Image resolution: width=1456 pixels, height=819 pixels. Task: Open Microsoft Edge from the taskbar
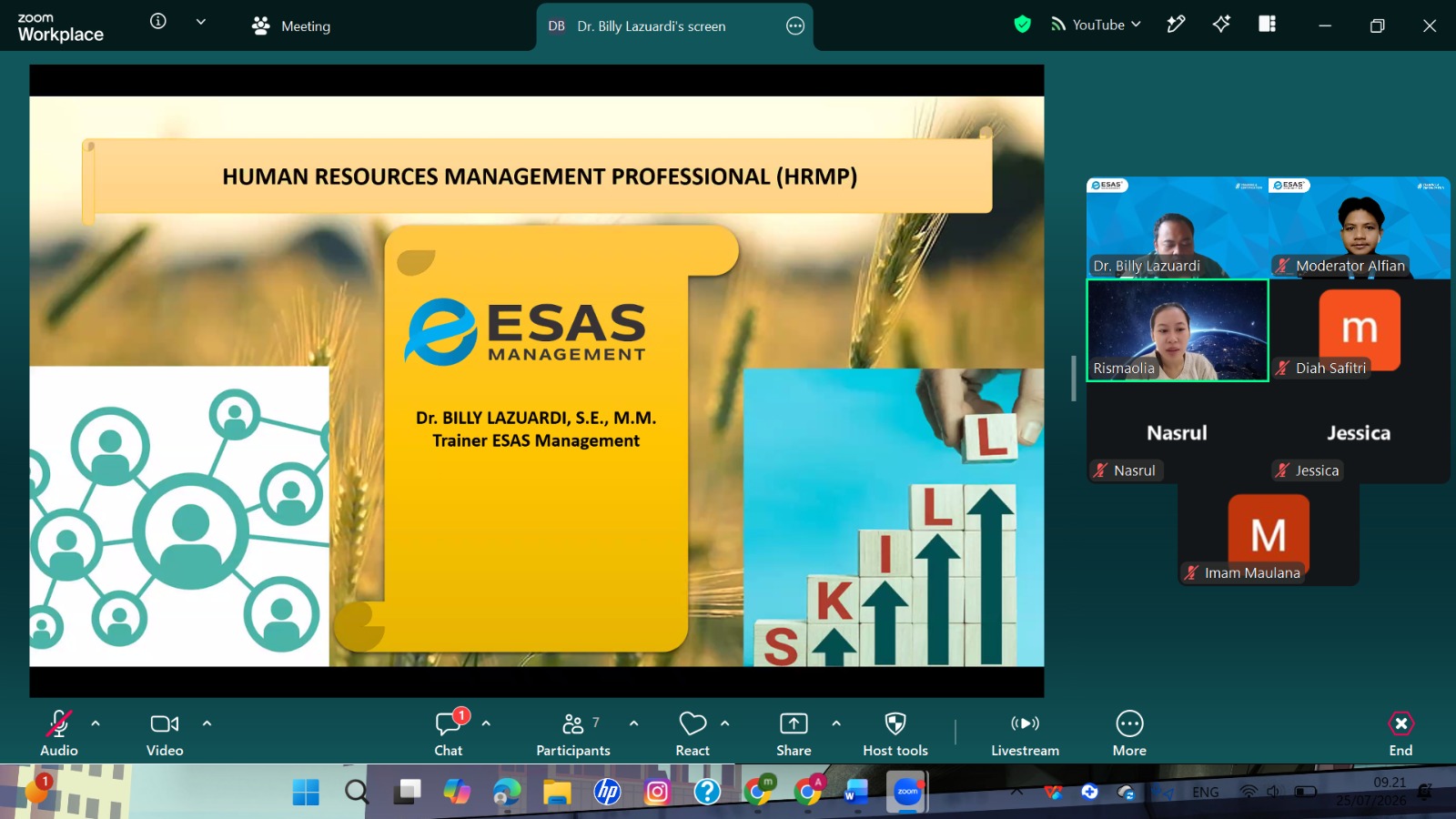click(507, 793)
